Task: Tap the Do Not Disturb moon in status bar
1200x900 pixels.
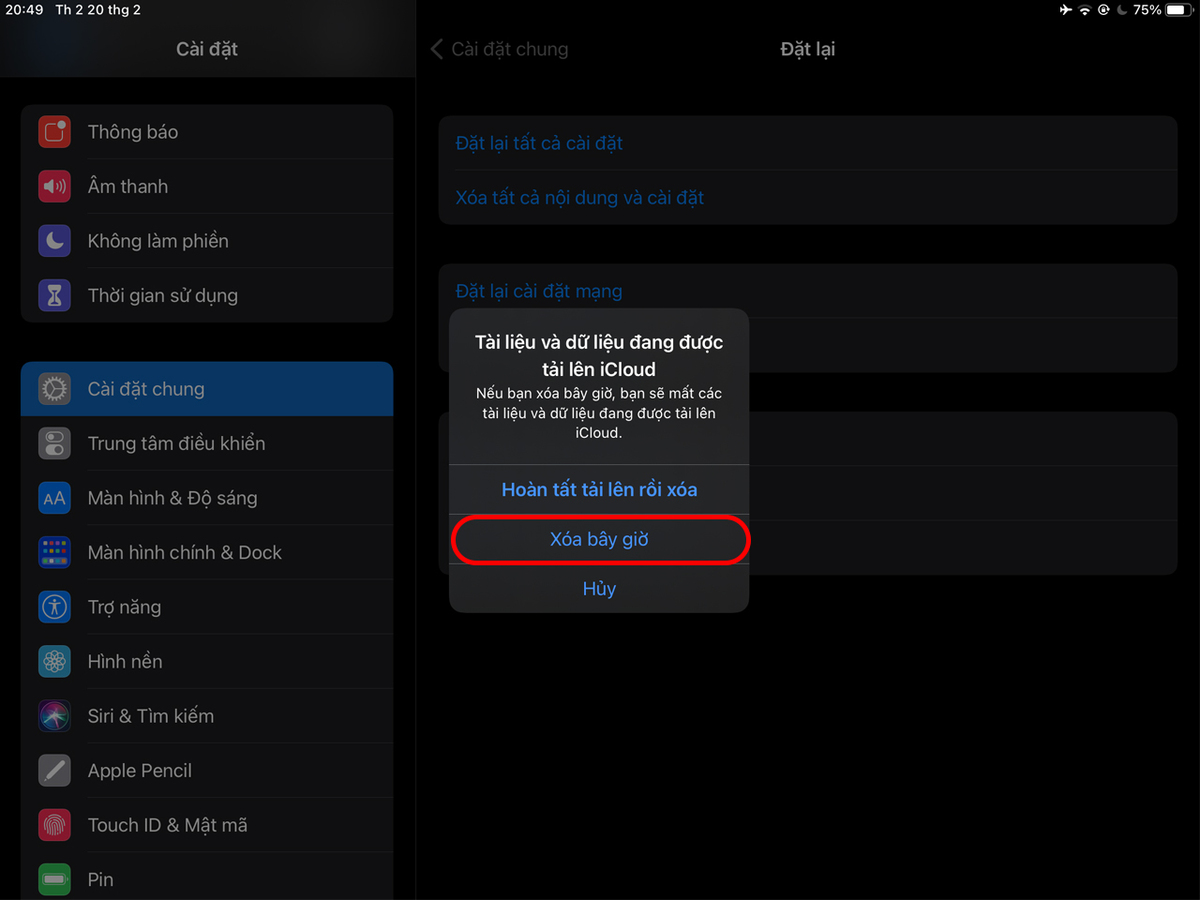Action: click(1122, 10)
